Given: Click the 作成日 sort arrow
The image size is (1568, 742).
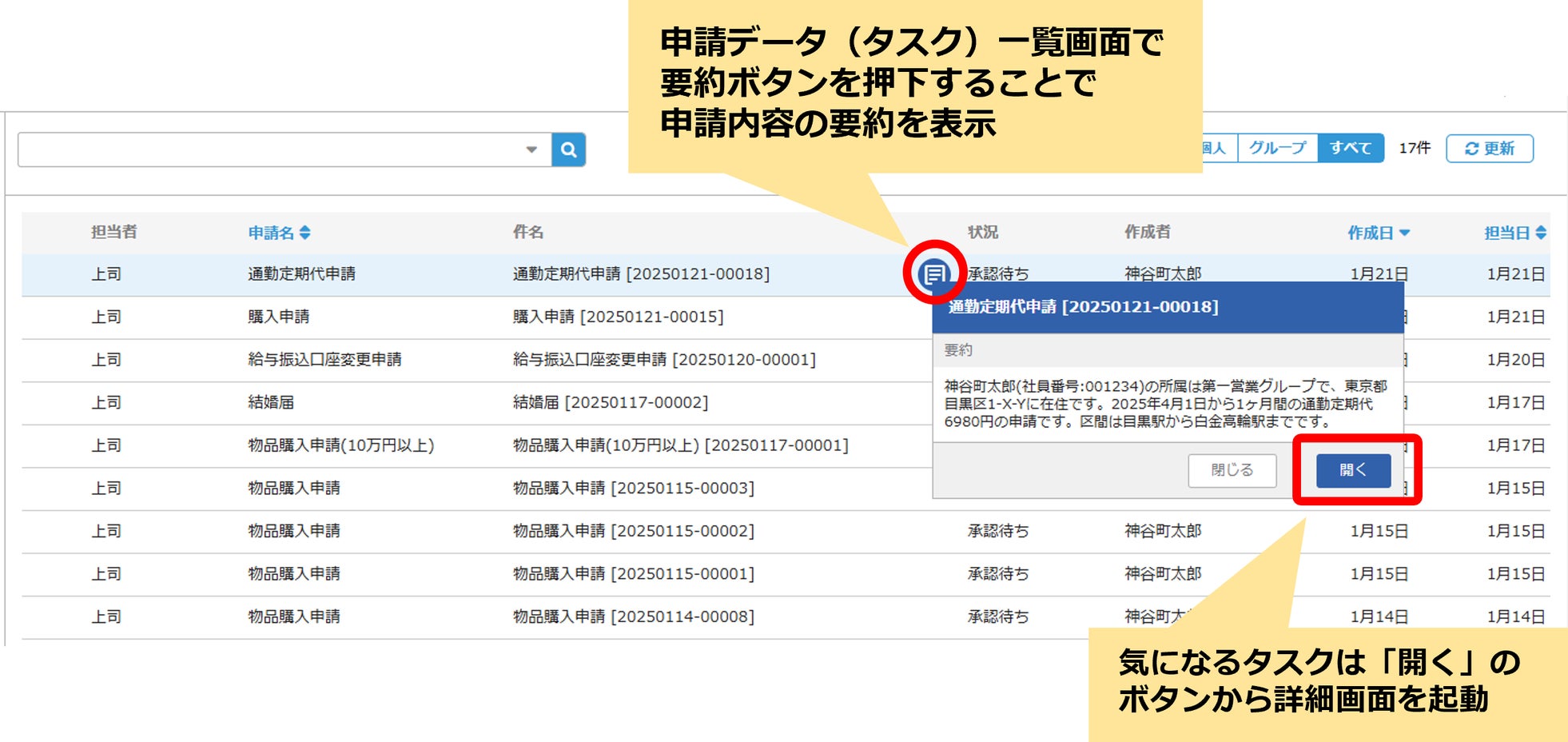Looking at the screenshot, I should point(1405,233).
